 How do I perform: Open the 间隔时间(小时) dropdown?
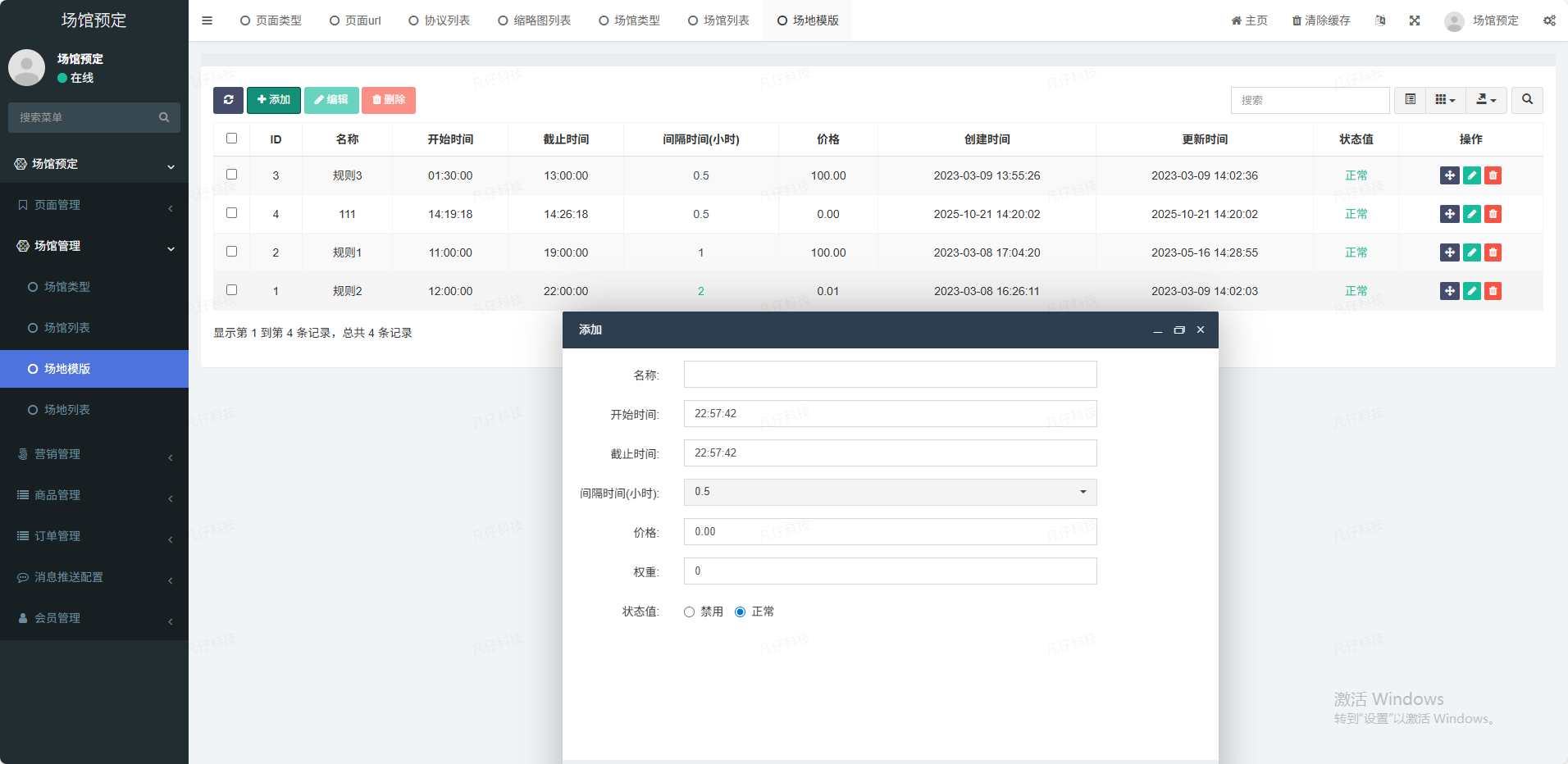point(890,492)
